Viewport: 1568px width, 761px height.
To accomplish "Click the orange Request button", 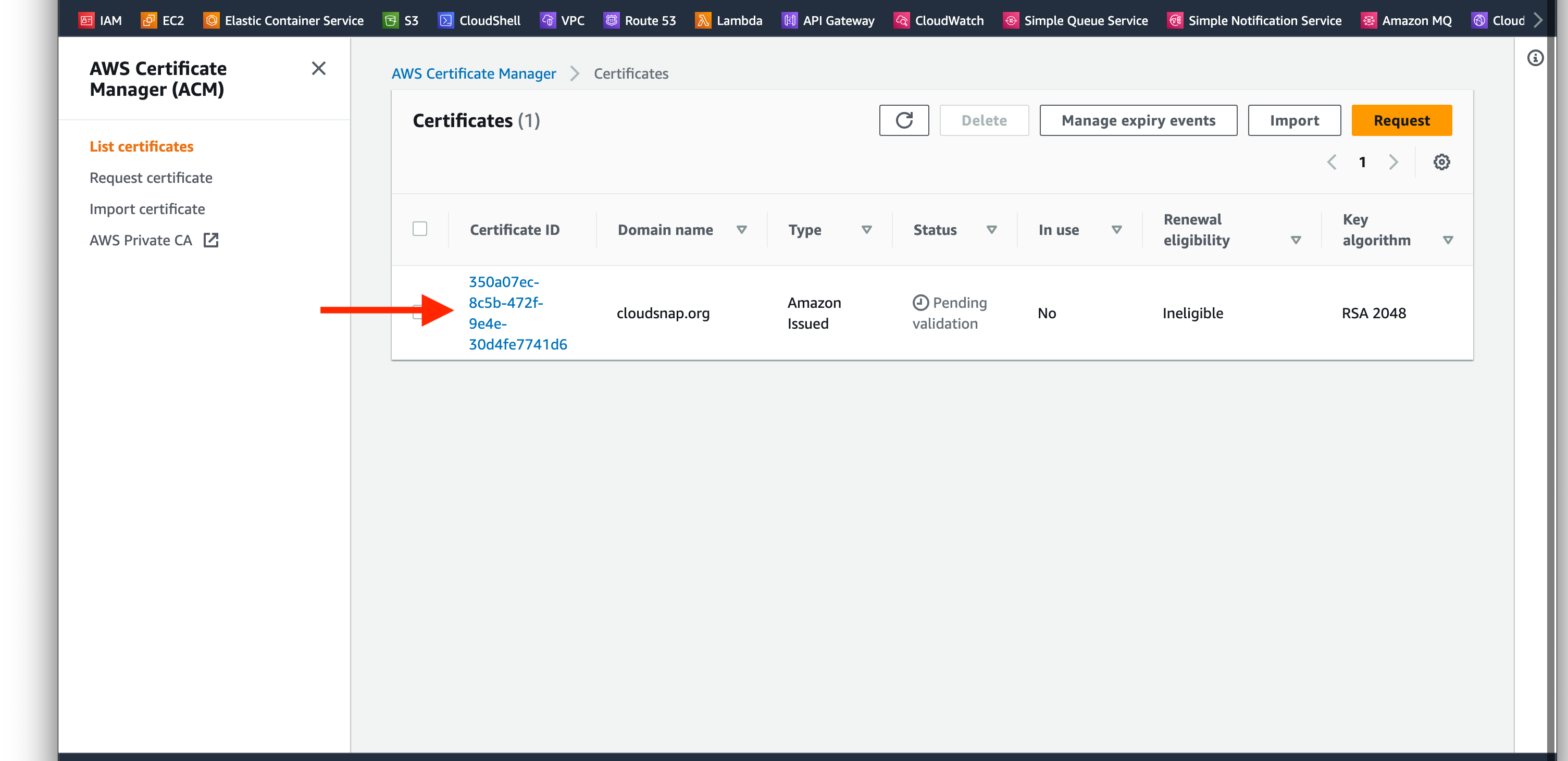I will point(1401,120).
